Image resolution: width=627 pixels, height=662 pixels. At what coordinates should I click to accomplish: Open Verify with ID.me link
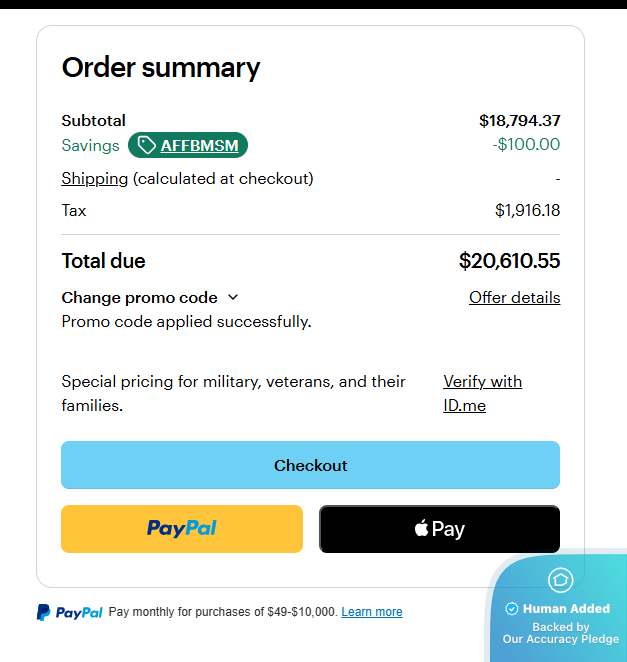click(482, 393)
